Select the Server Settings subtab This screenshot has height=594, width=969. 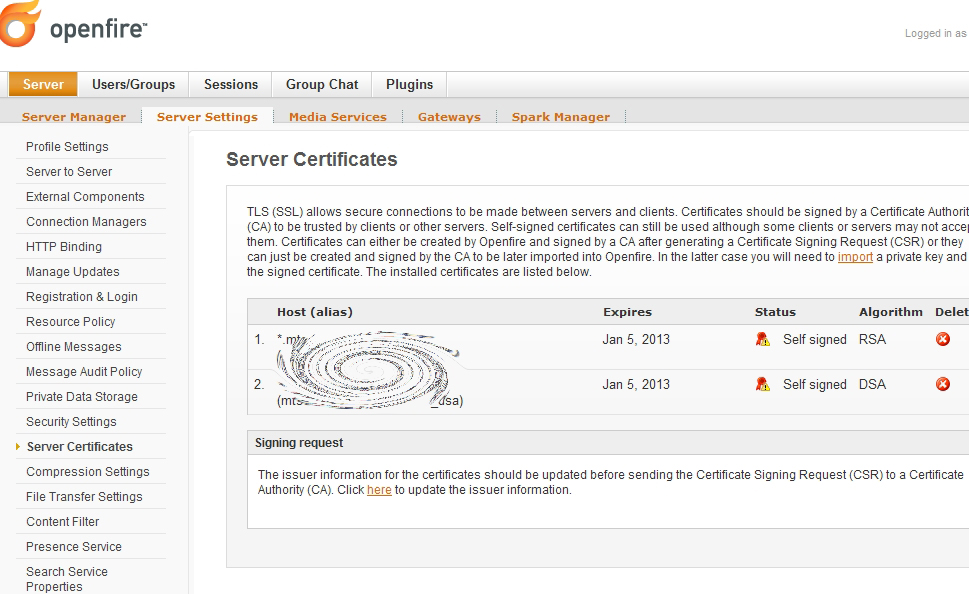pos(207,117)
